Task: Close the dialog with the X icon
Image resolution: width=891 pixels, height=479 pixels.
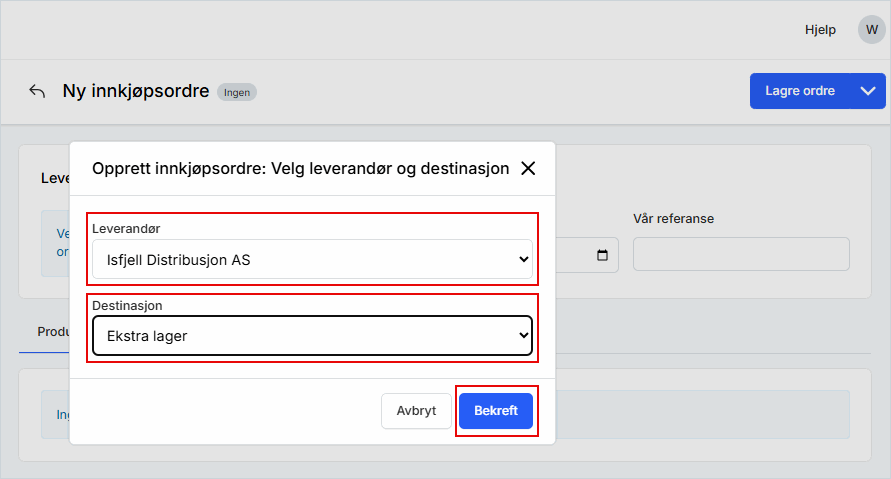Action: point(528,168)
